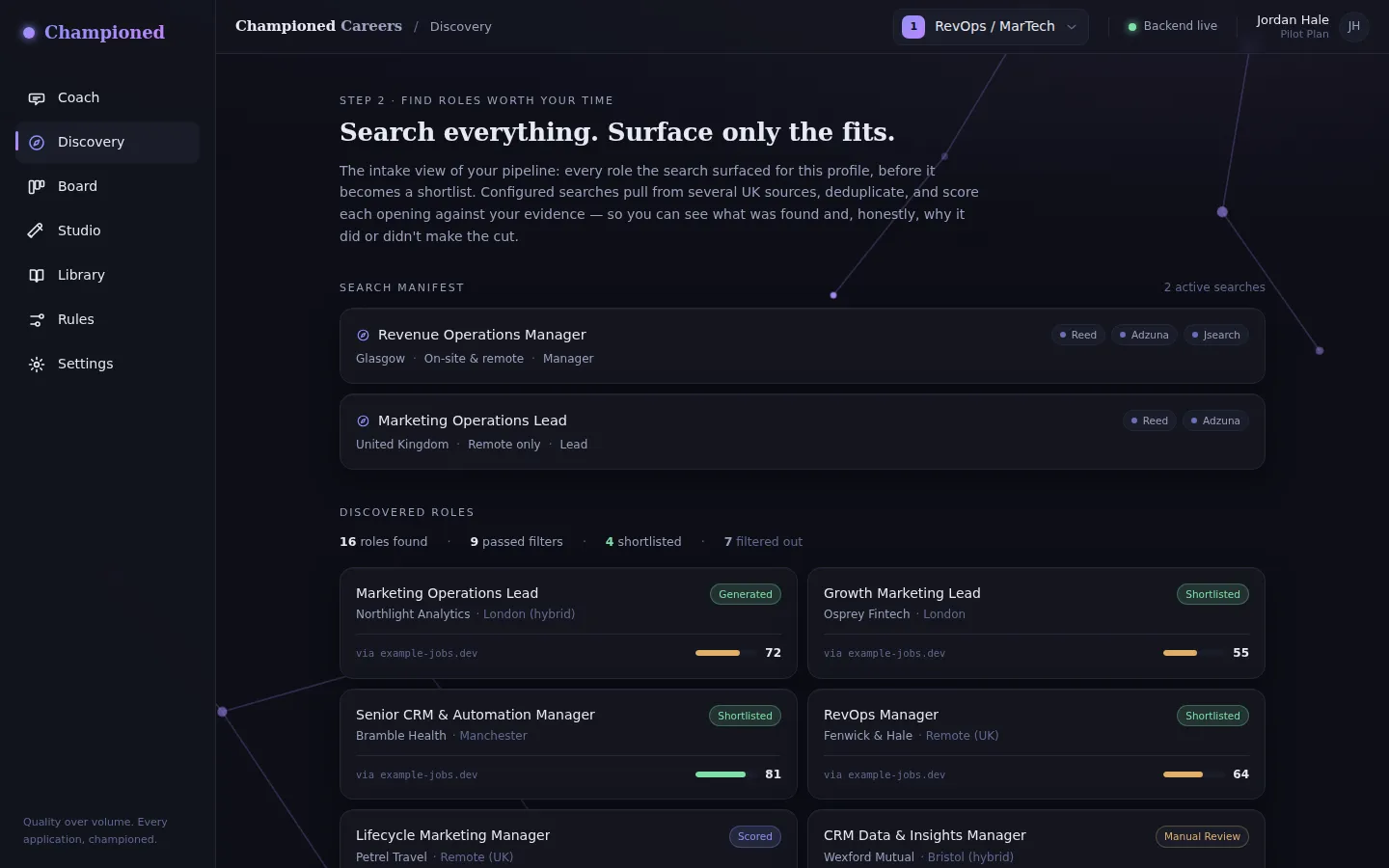Click the Jordan Hale user name
Screen dimensions: 1389x868
click(x=1293, y=20)
